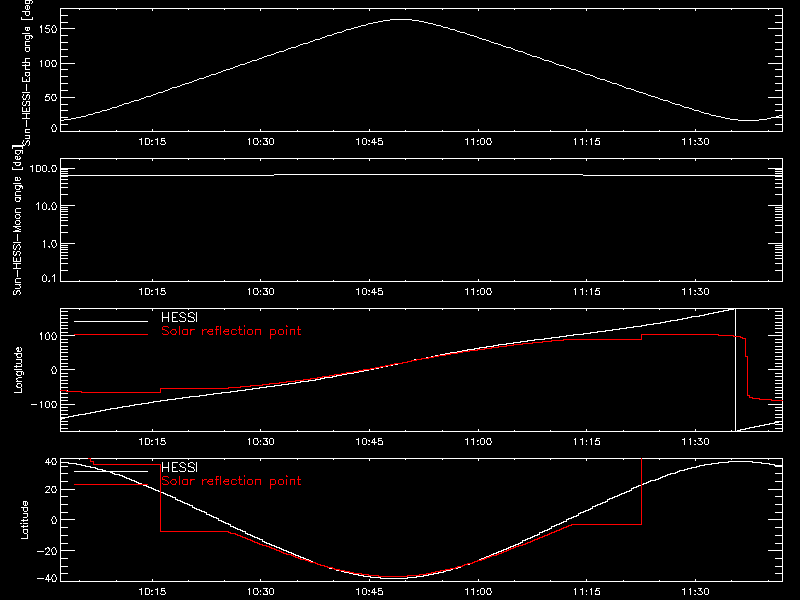Viewport: 800px width, 600px height.
Task: Click the 0.1 tick on Moon angle axis
Action: click(x=49, y=278)
